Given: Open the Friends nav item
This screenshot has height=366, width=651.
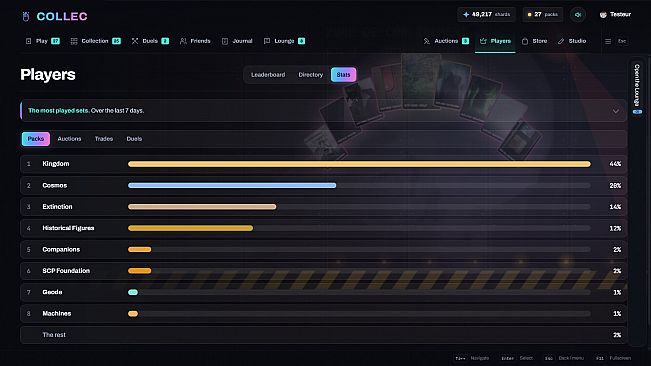Looking at the screenshot, I should tap(195, 41).
